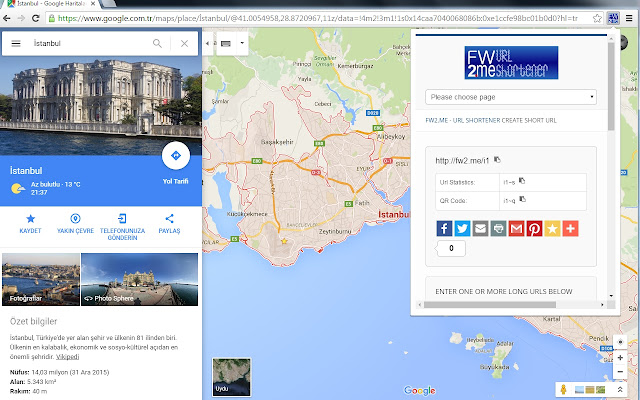Image resolution: width=640 pixels, height=400 pixels.
Task: Click the search magnifier icon
Action: (157, 44)
